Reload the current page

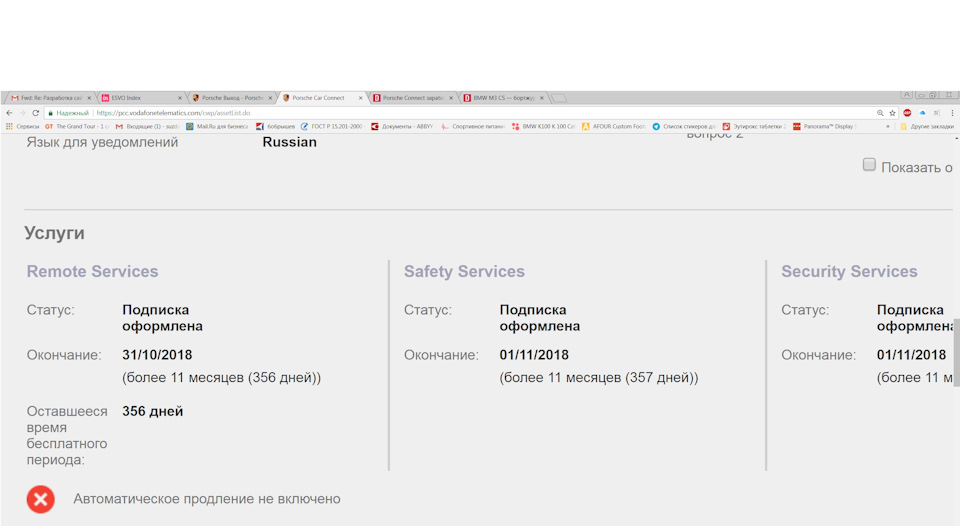35,113
